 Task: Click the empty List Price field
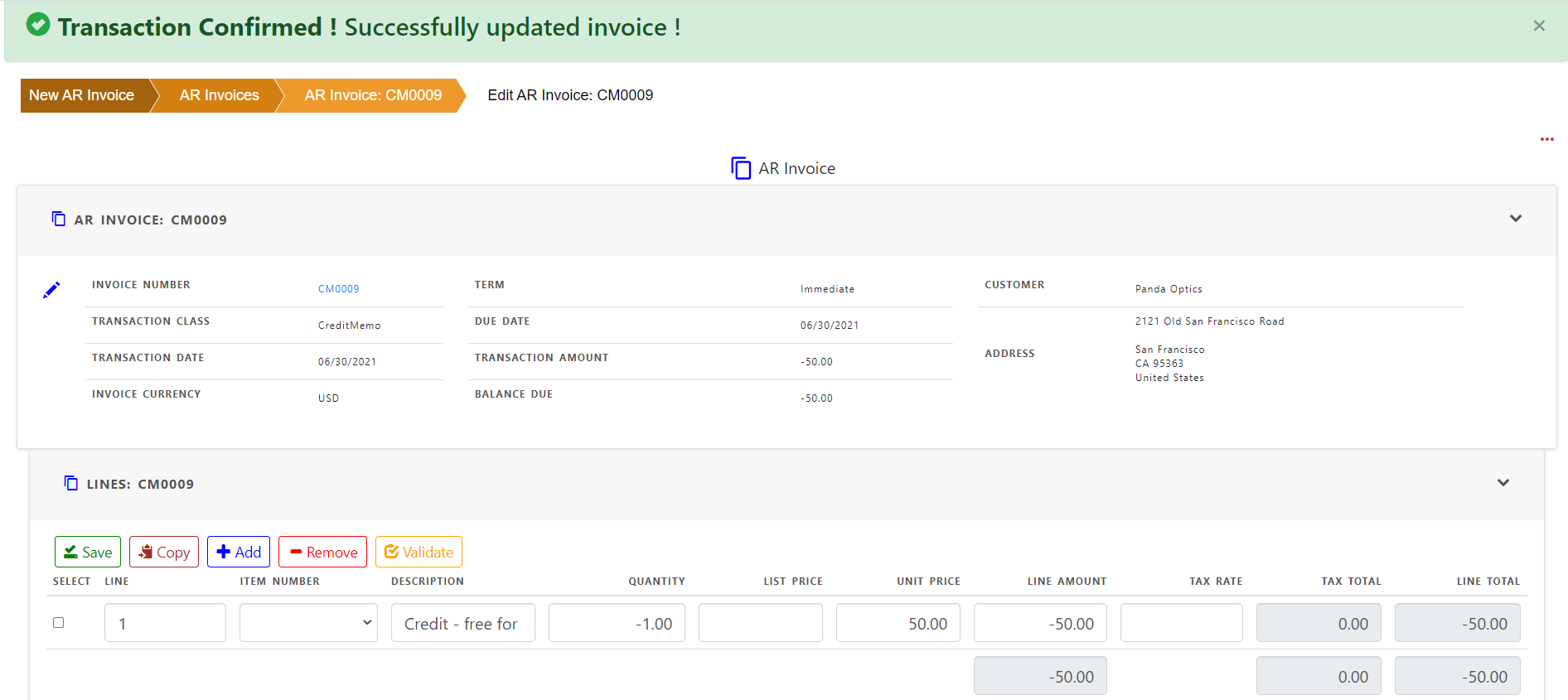click(761, 623)
